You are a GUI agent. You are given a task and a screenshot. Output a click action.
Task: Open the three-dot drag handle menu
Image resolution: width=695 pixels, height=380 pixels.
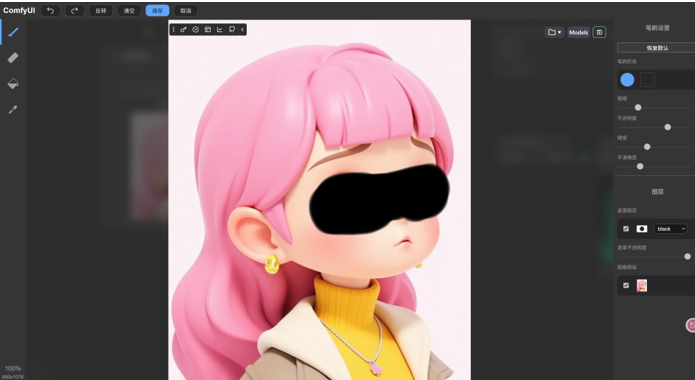[x=173, y=30]
